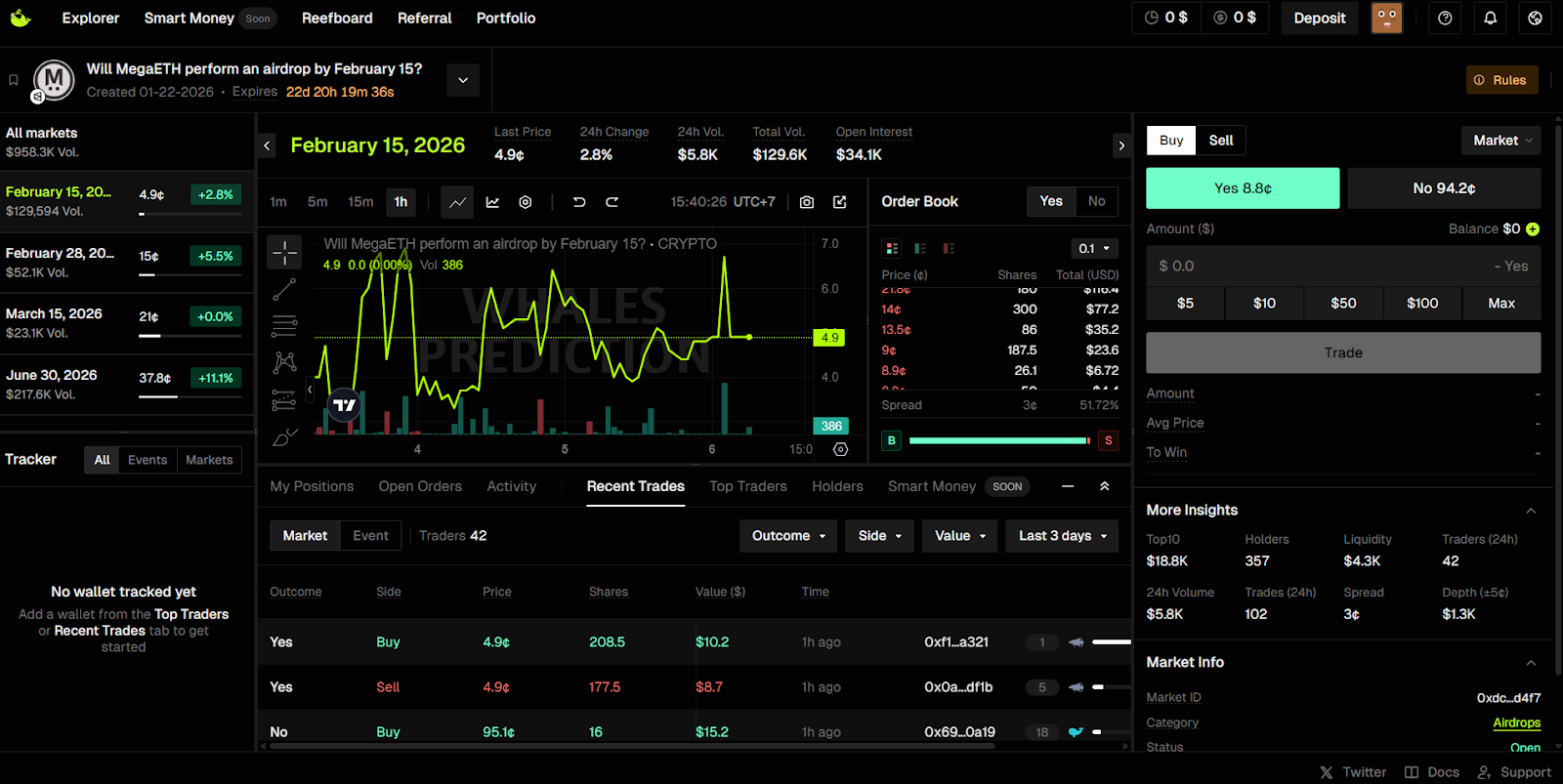The height and width of the screenshot is (784, 1563).
Task: Redo the chart action
Action: [613, 202]
